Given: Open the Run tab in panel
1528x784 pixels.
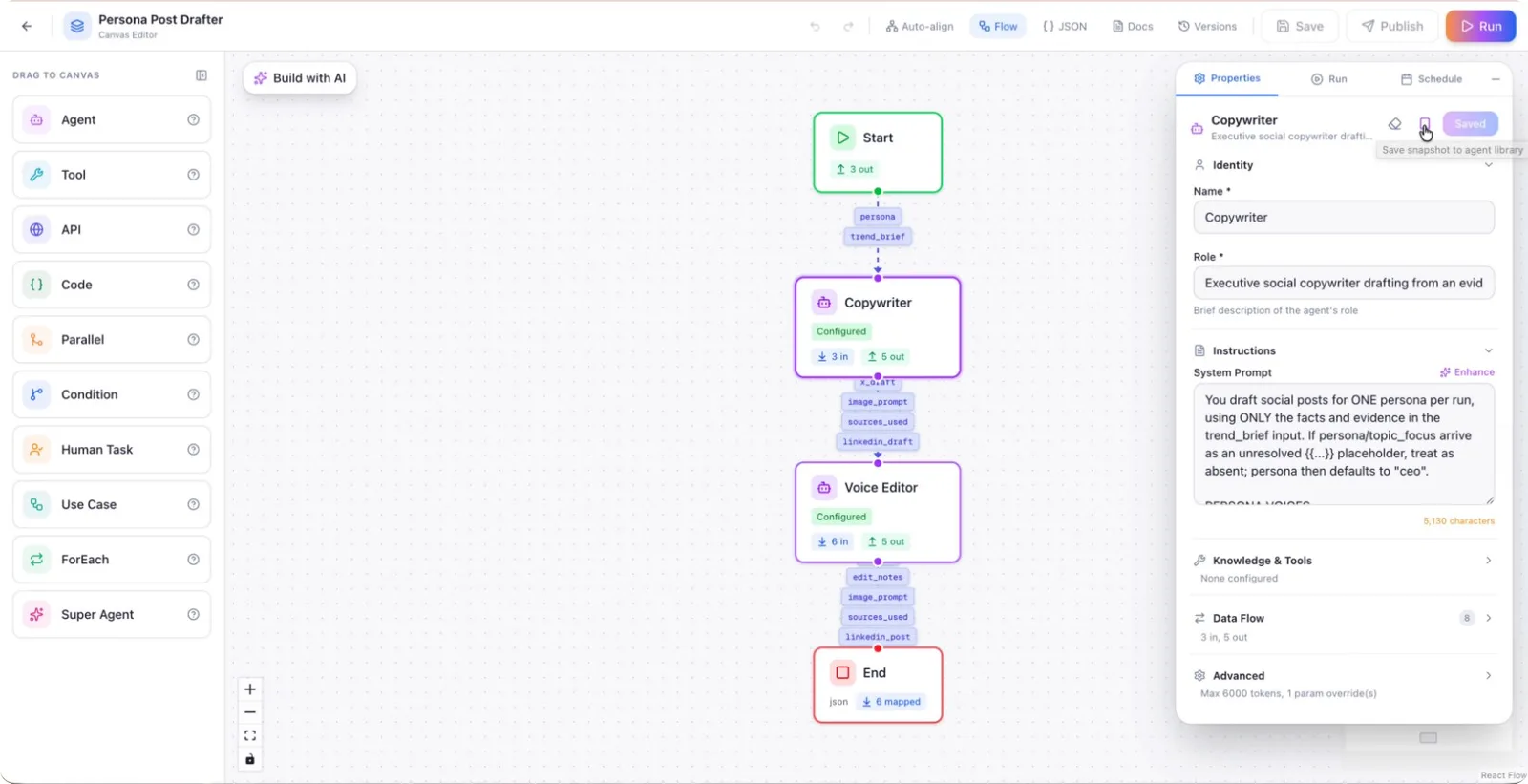Looking at the screenshot, I should 1329,79.
